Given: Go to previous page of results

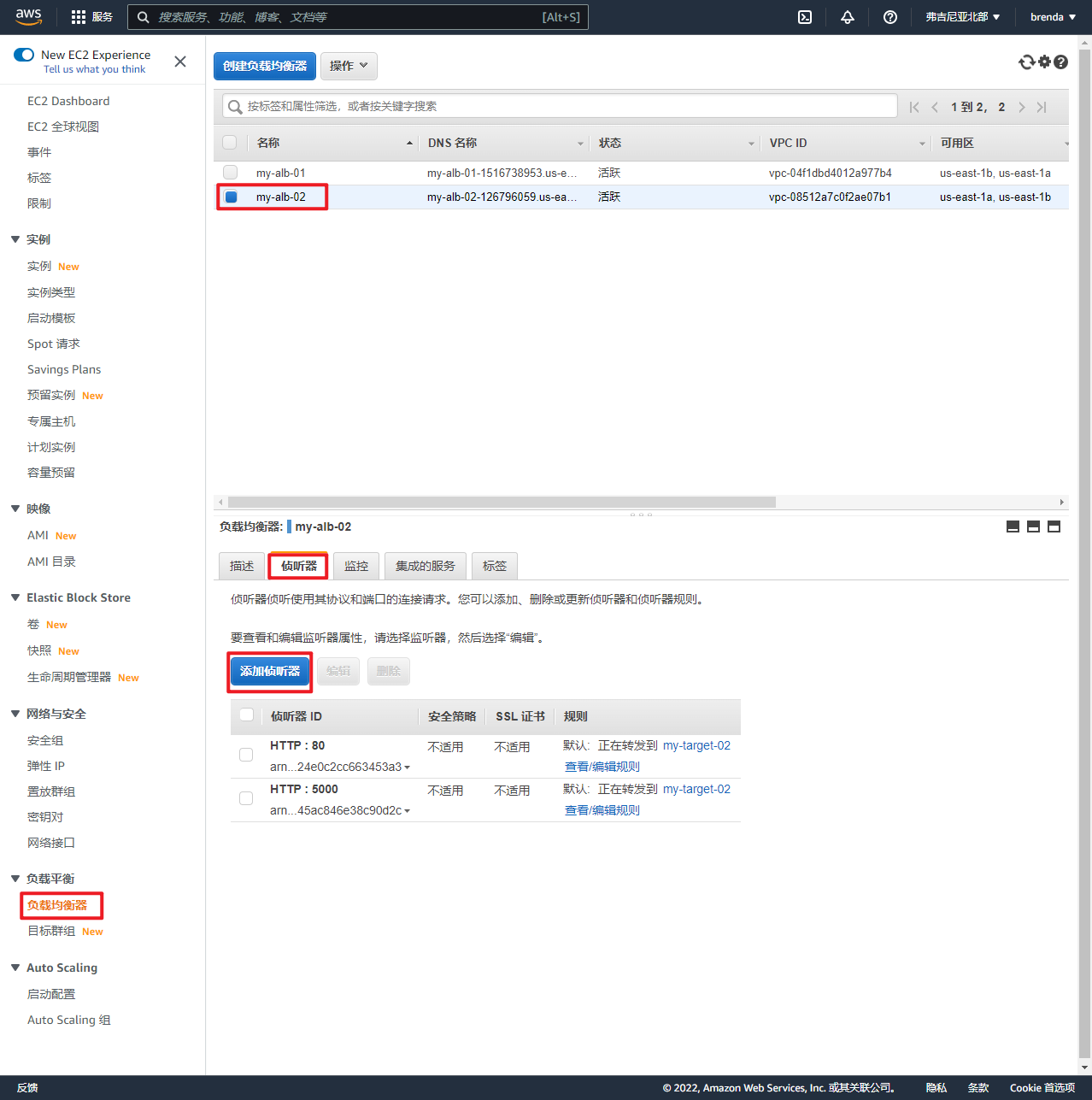Looking at the screenshot, I should coord(935,107).
